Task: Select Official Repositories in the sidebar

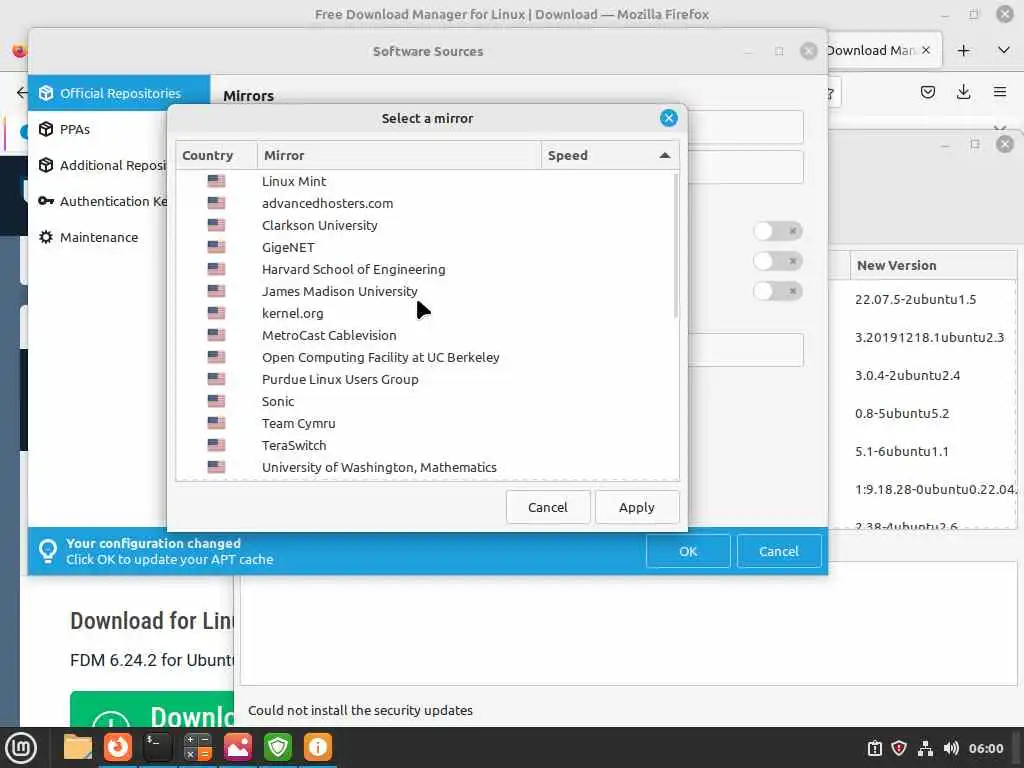Action: pos(119,93)
